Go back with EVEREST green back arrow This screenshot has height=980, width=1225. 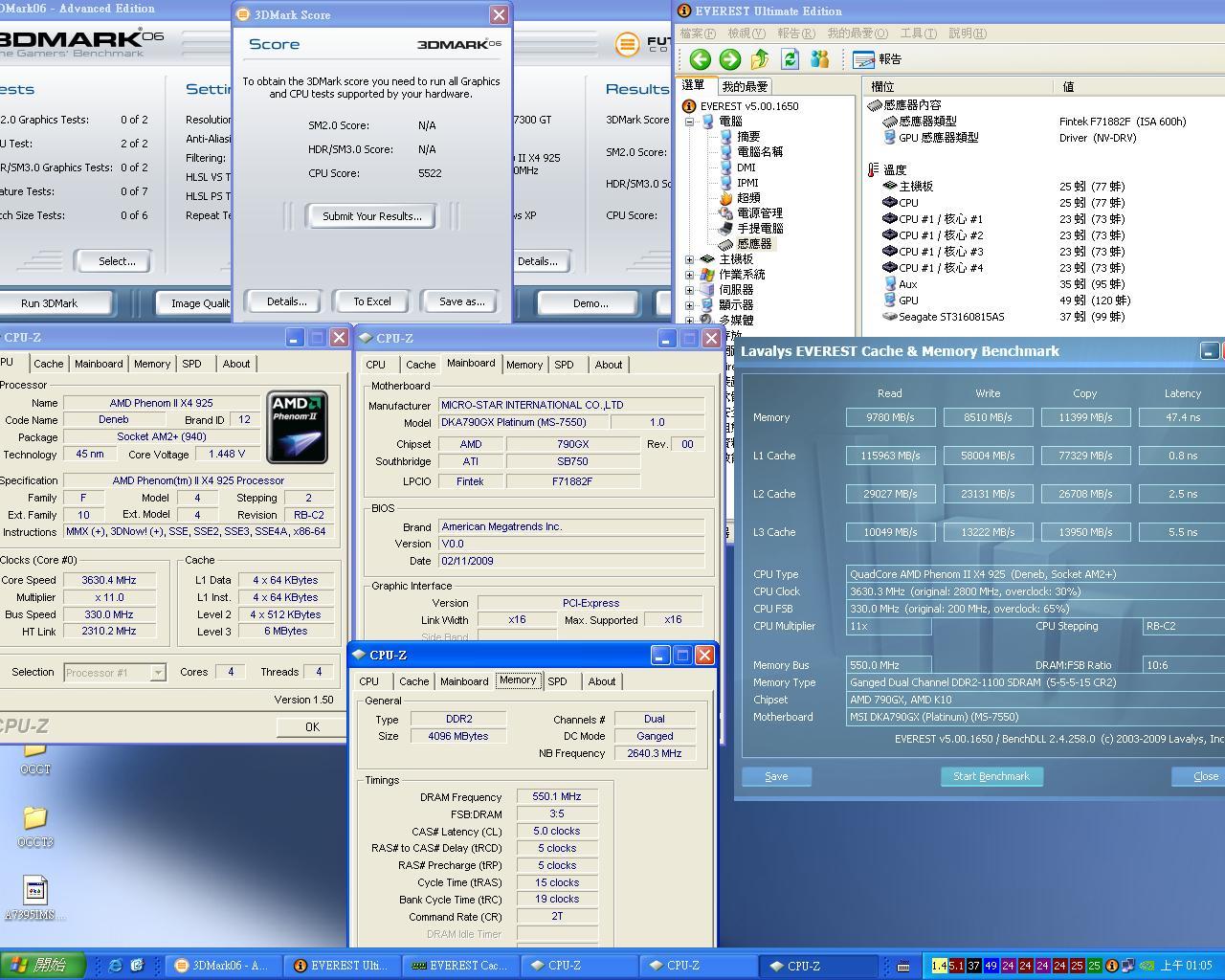pos(700,59)
